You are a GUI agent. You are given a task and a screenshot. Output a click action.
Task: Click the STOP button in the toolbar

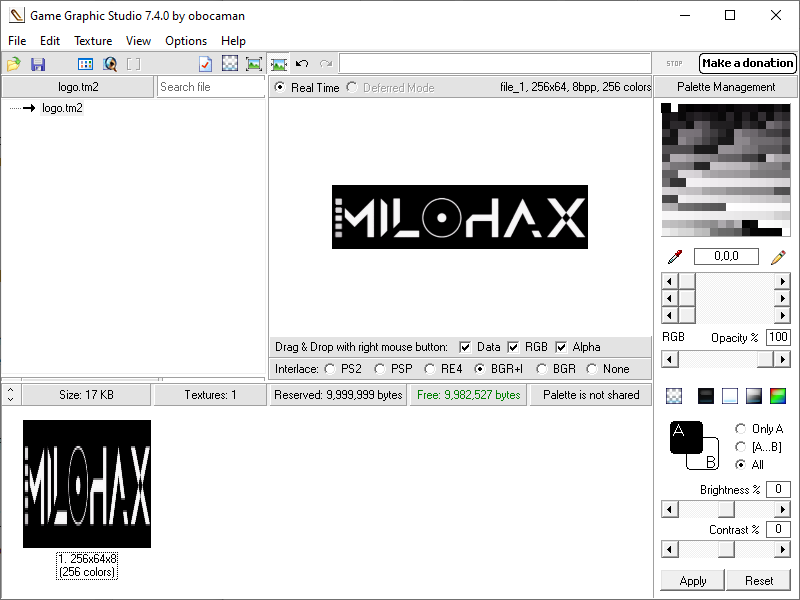pos(674,63)
